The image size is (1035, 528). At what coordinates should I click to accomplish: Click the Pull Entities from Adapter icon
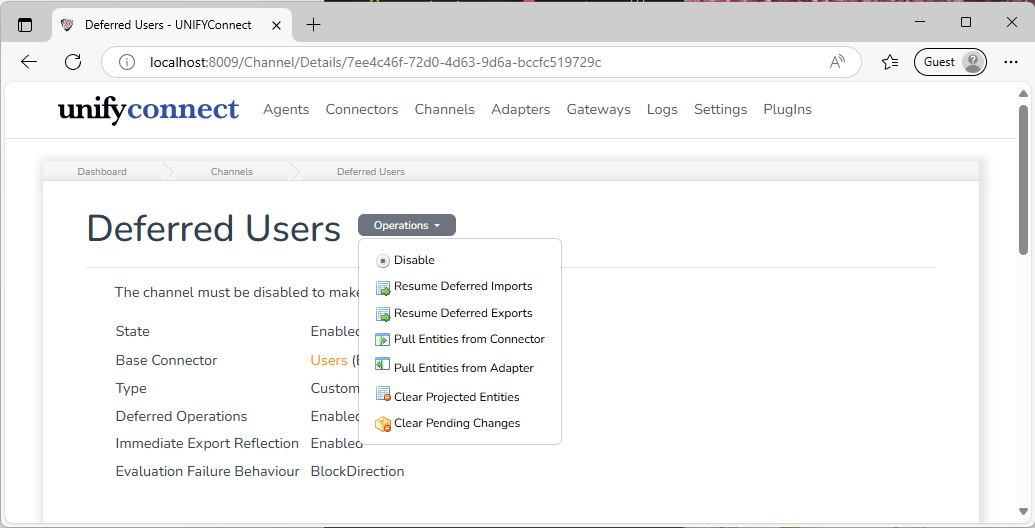click(x=382, y=364)
